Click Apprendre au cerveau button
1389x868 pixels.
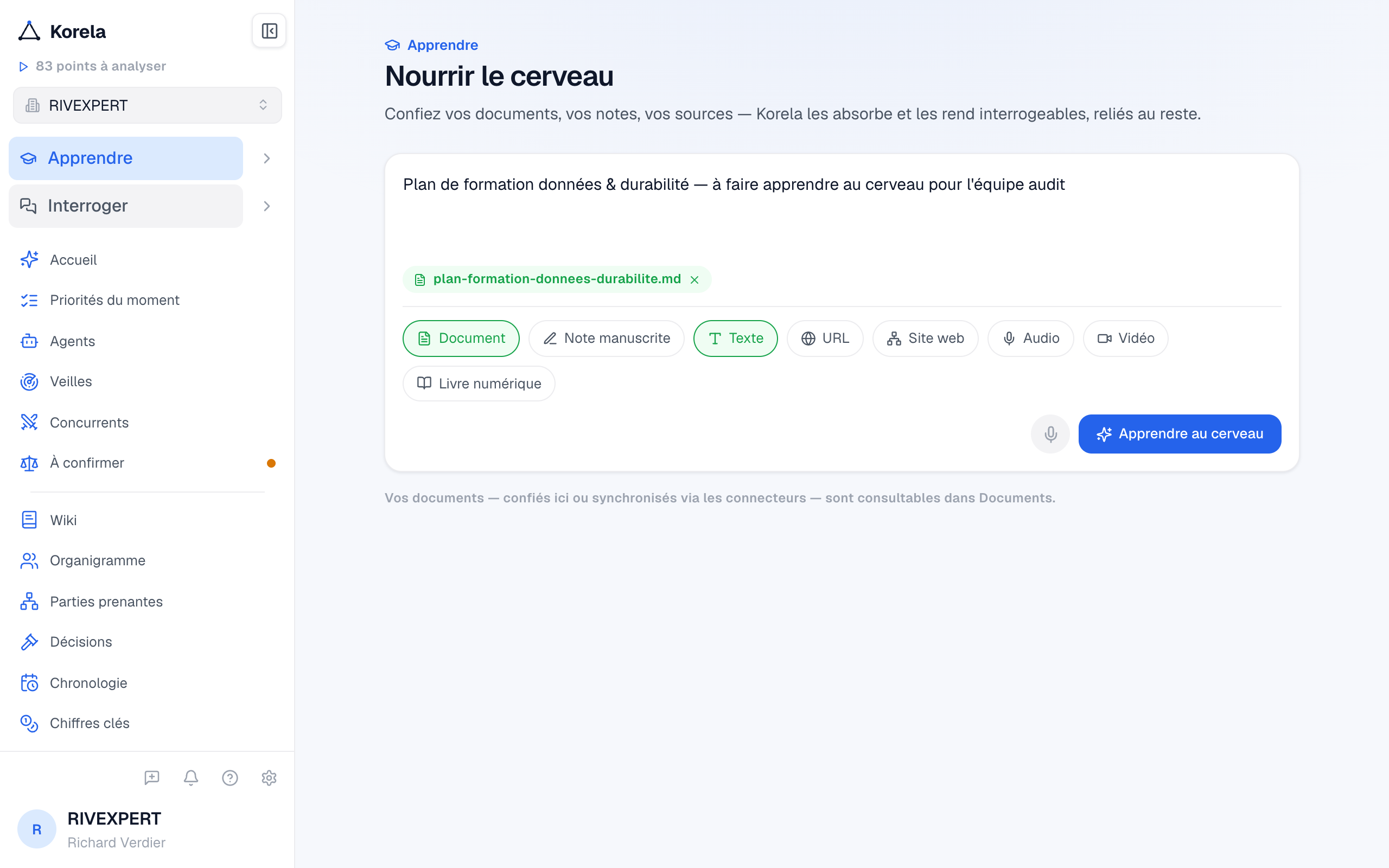coord(1180,434)
